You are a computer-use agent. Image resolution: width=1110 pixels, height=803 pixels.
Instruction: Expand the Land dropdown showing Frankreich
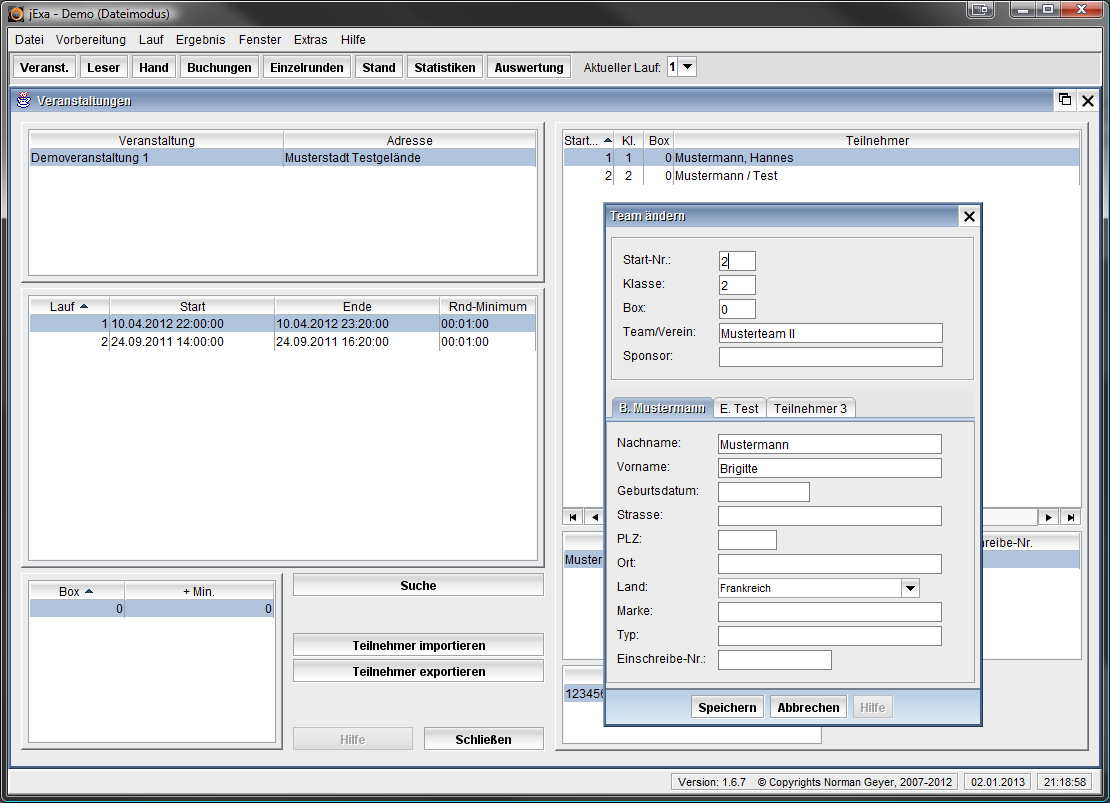click(x=910, y=588)
